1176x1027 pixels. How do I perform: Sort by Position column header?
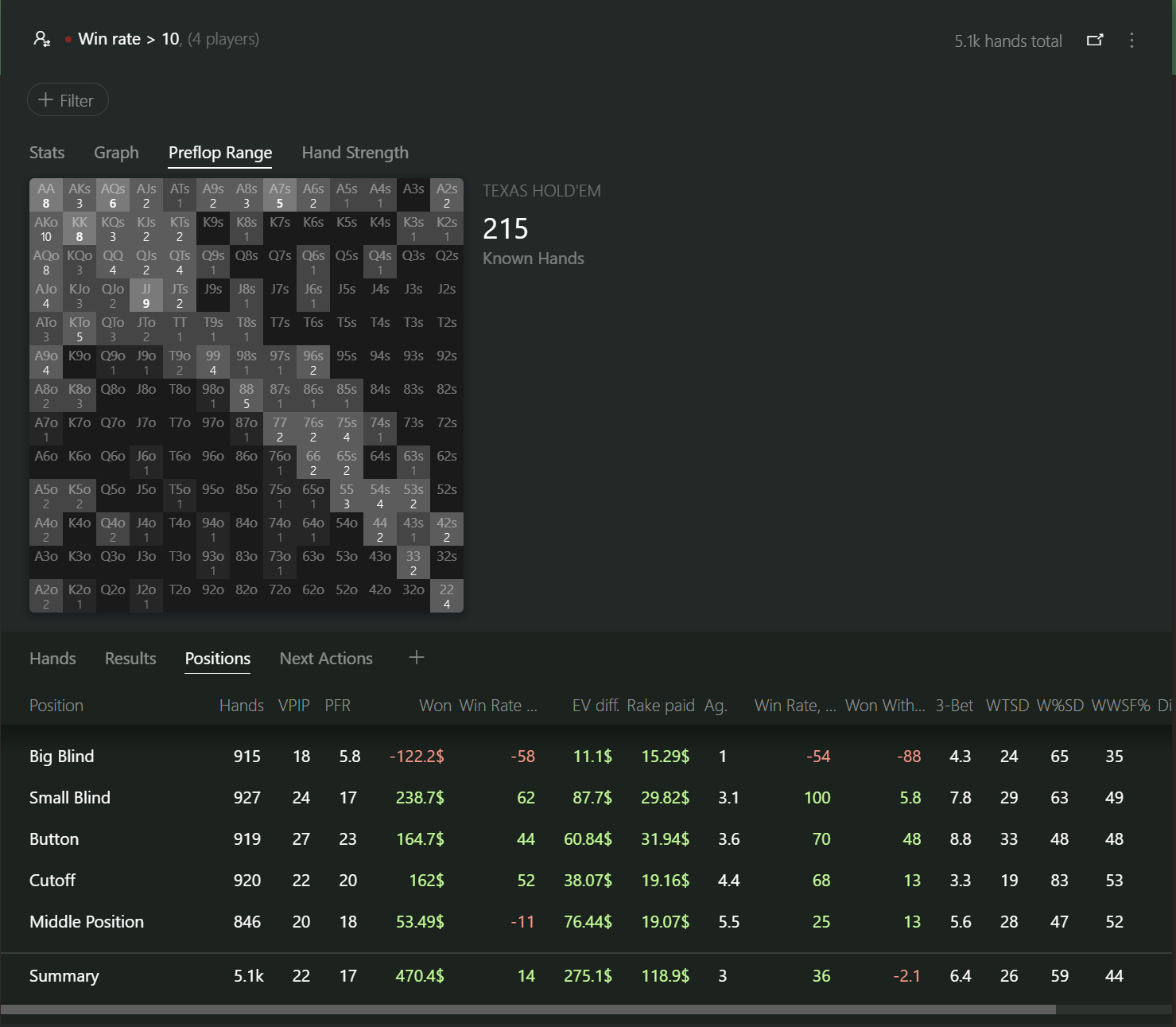tap(56, 706)
